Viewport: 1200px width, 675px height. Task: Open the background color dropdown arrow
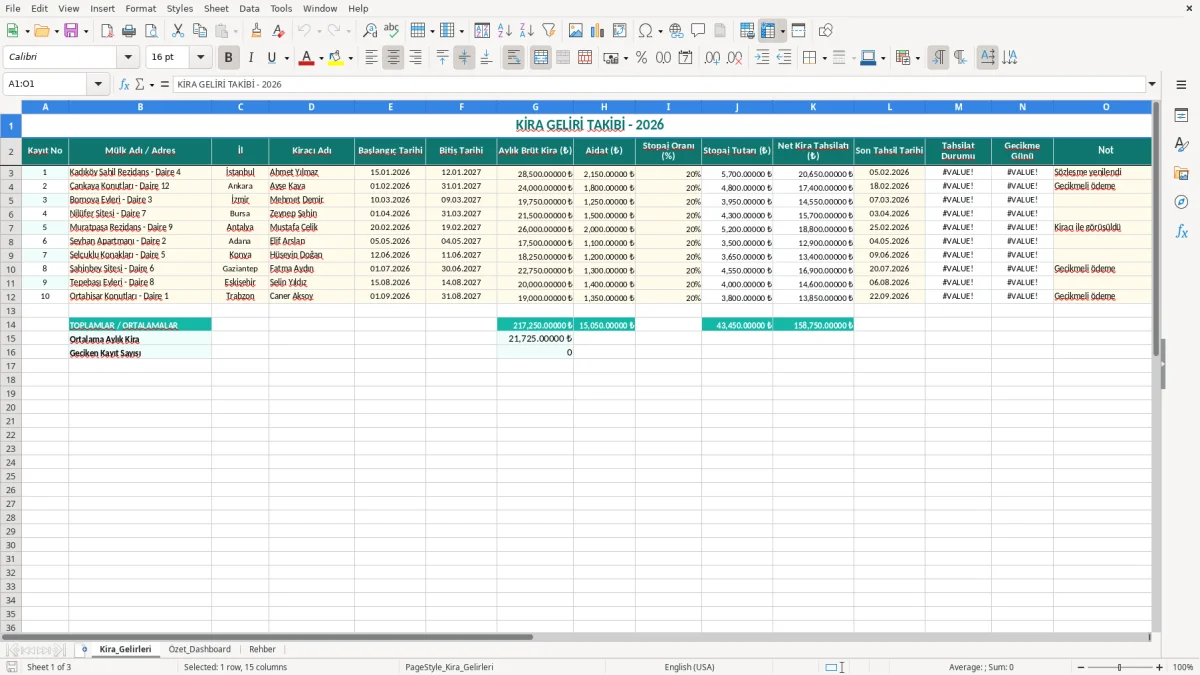[350, 58]
